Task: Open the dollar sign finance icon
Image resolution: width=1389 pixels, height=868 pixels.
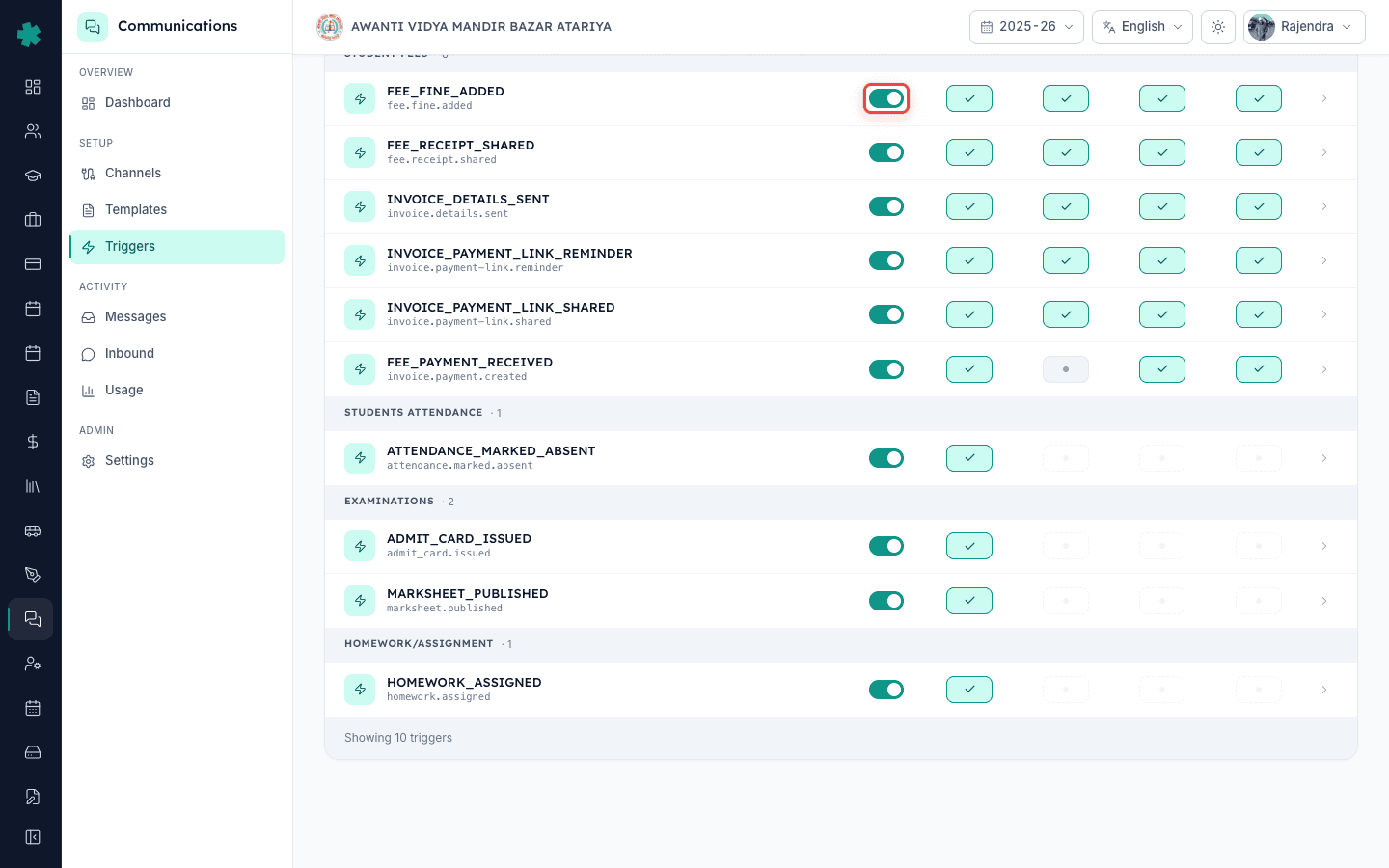Action: 32,442
